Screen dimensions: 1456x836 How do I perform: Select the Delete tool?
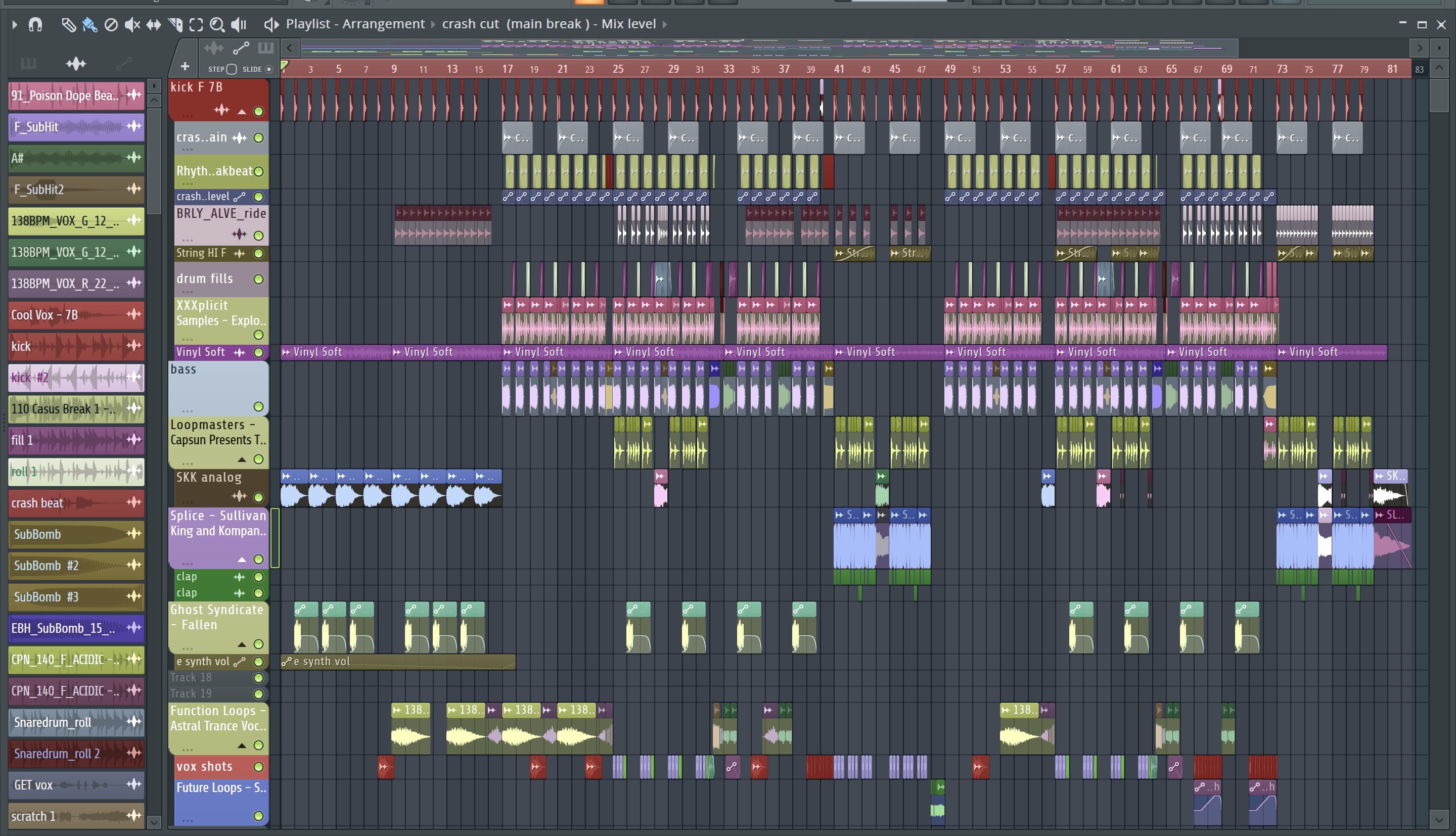tap(111, 24)
